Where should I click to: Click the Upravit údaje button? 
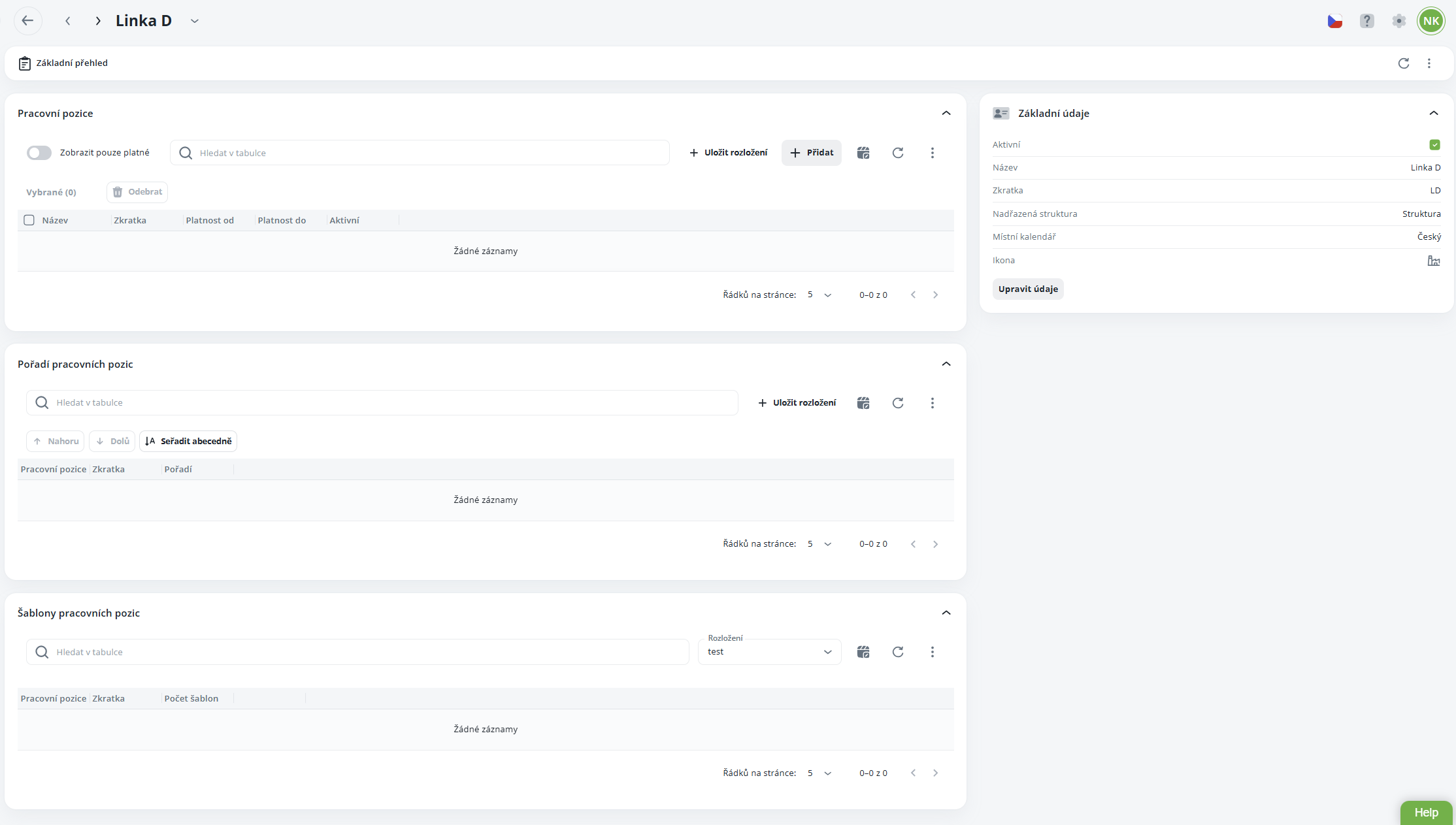1027,289
